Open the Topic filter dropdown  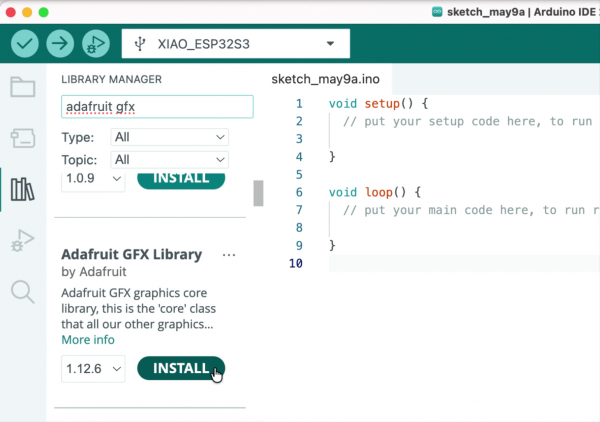(x=170, y=160)
